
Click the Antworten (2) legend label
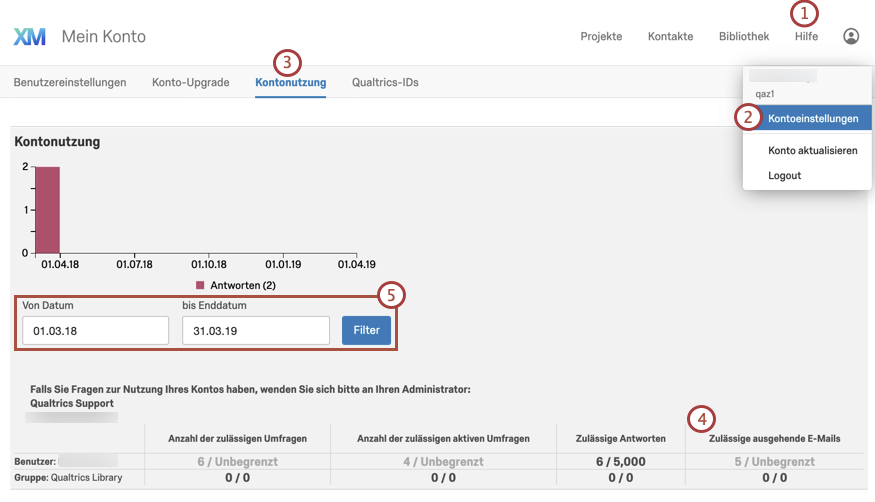click(243, 285)
